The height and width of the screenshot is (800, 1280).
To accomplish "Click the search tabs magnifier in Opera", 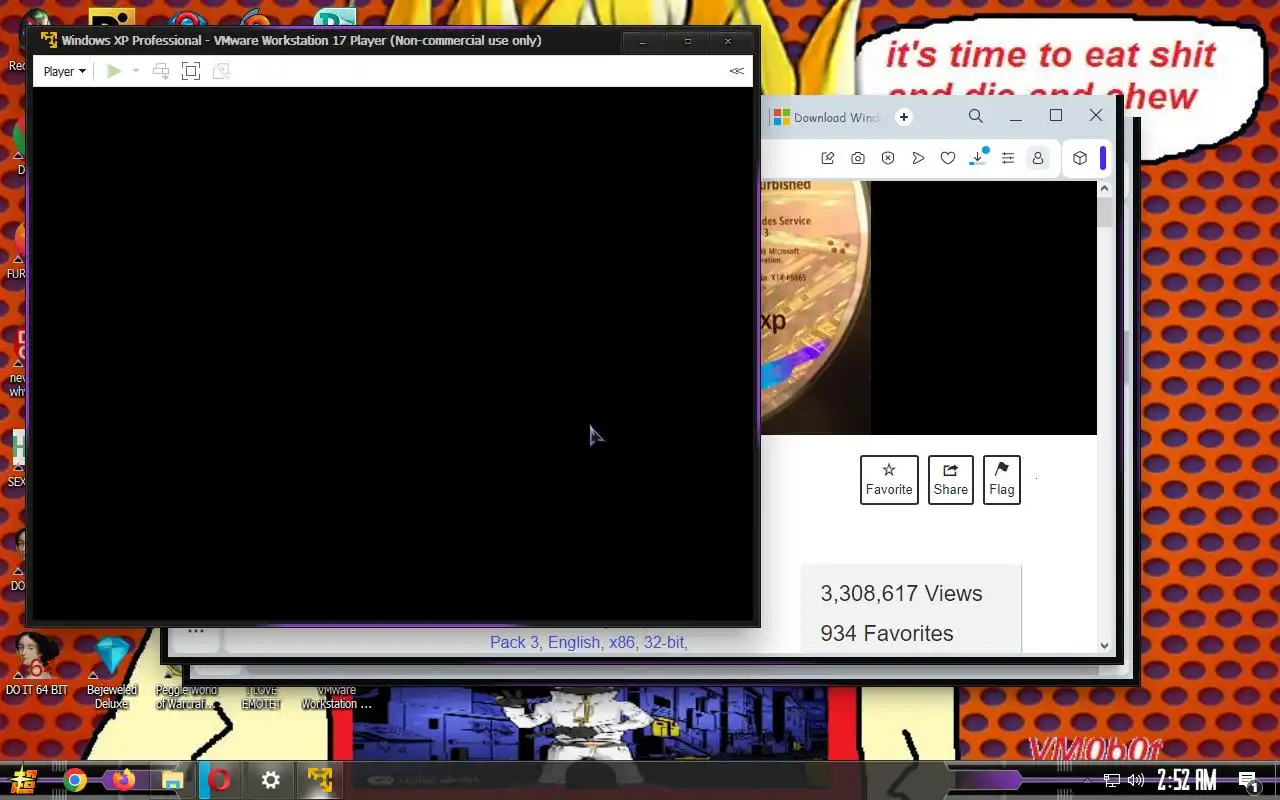I will tap(976, 116).
